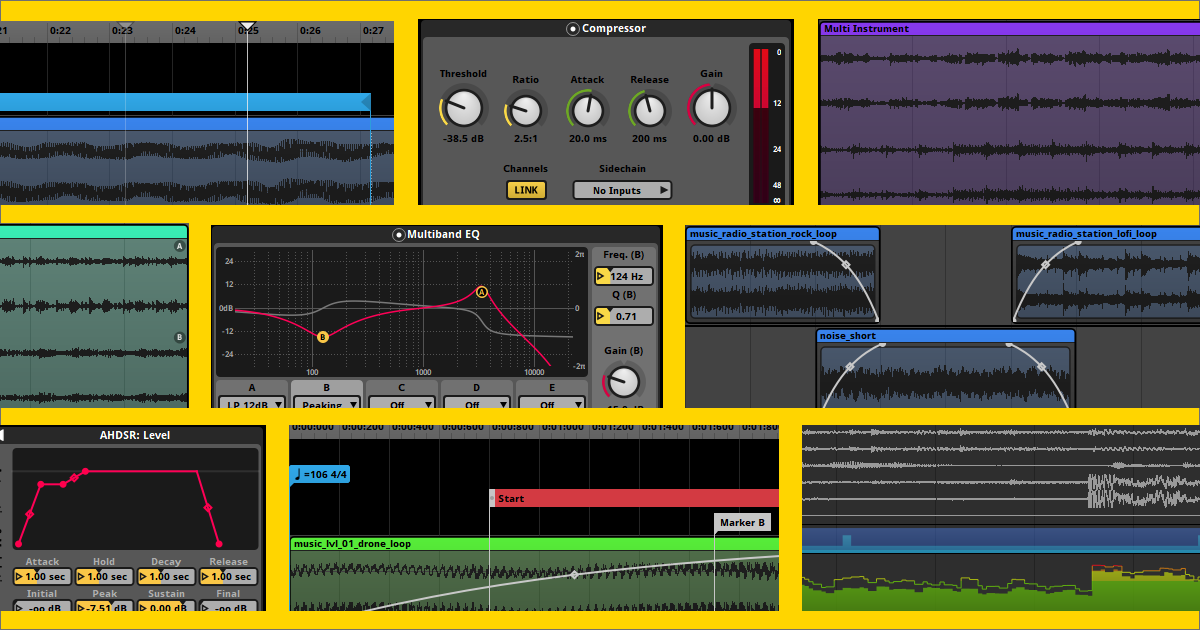Select the Multi Instrument header
Image resolution: width=1200 pixels, height=630 pixels.
pos(1009,29)
